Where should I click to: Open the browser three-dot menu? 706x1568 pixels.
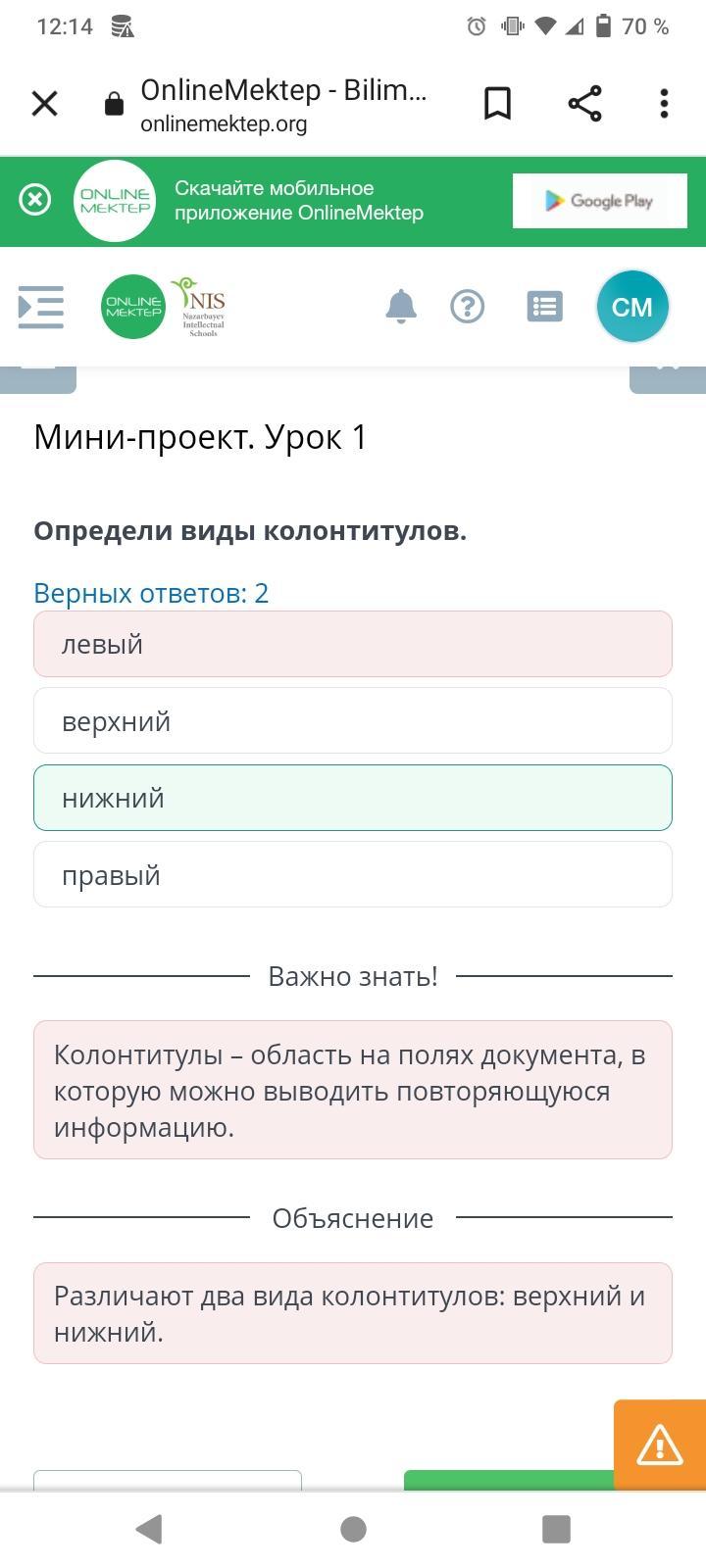(664, 104)
